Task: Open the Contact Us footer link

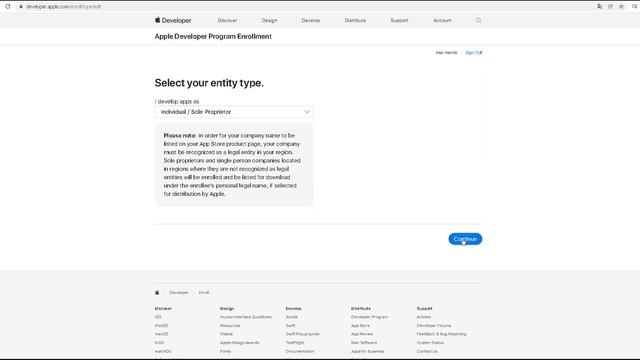Action: 427,351
